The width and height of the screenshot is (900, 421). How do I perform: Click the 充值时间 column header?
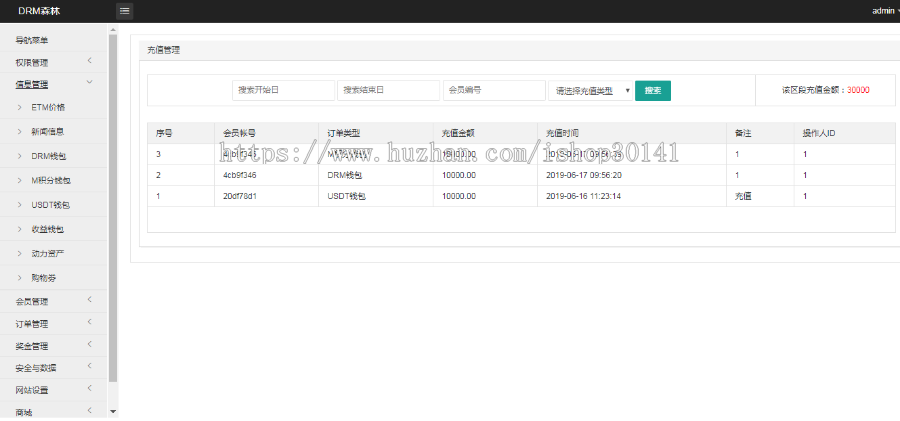point(562,133)
